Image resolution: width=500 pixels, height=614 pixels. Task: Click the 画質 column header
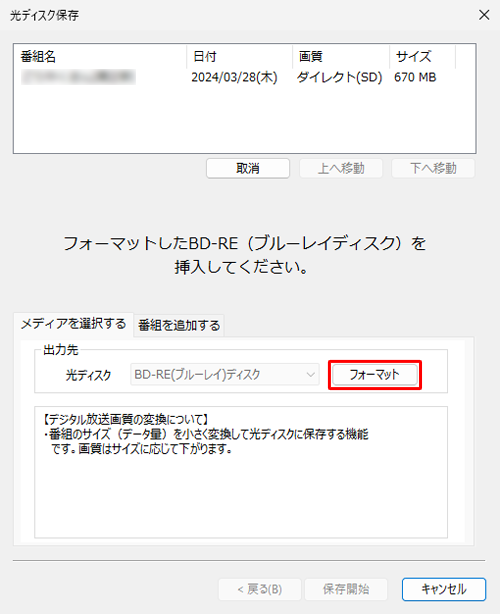pyautogui.click(x=341, y=57)
